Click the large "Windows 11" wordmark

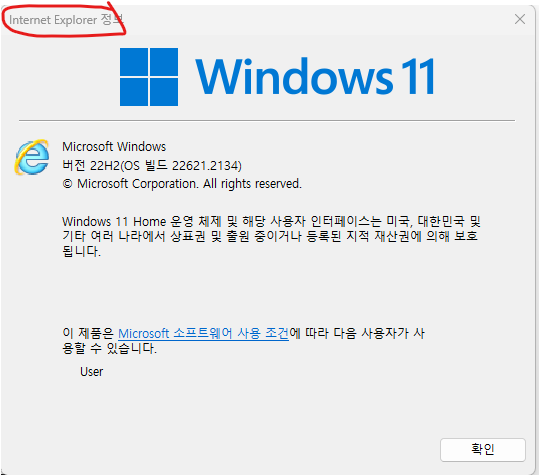point(315,77)
